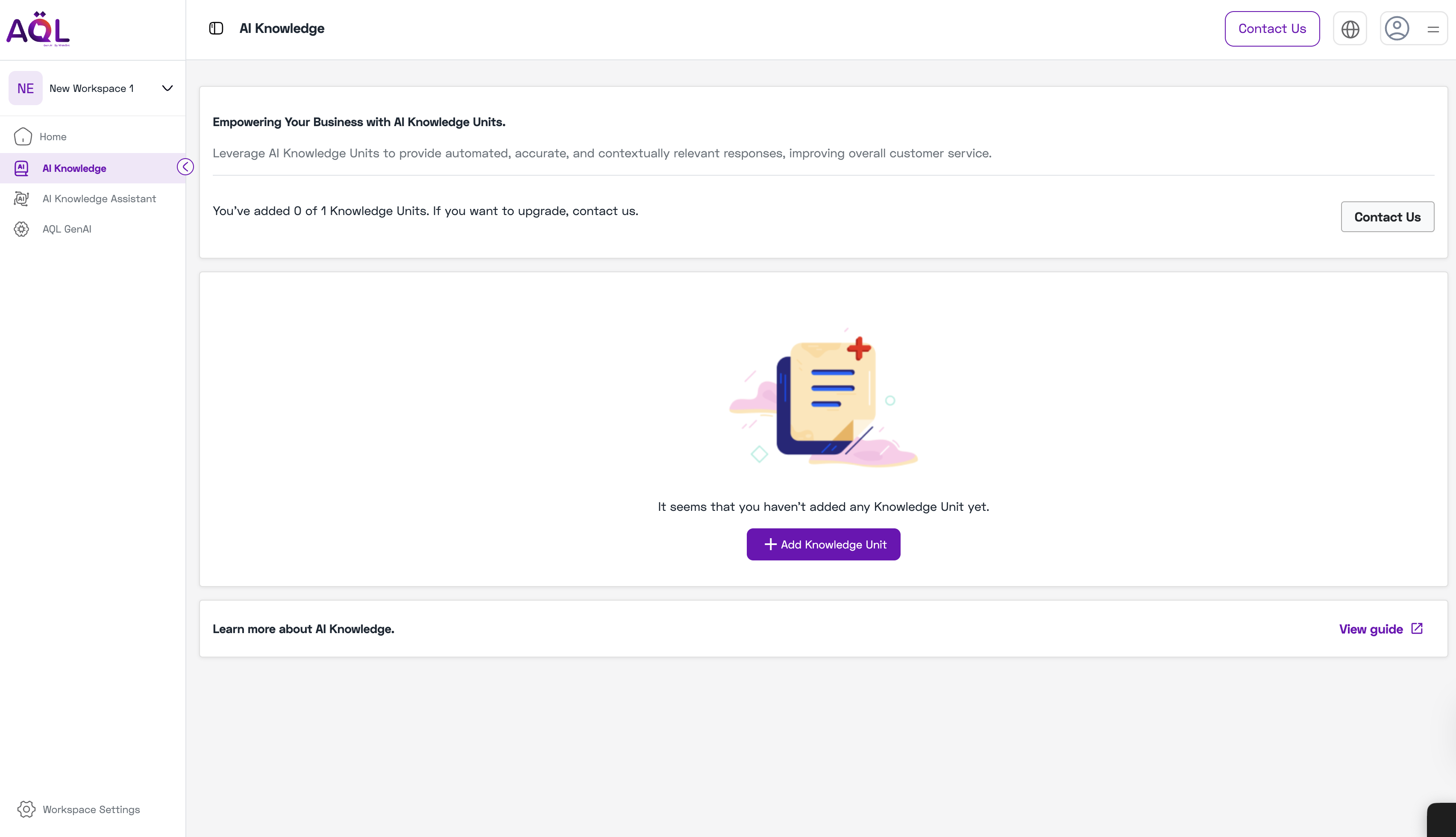Open AQL GenAI from the sidebar

pyautogui.click(x=66, y=229)
